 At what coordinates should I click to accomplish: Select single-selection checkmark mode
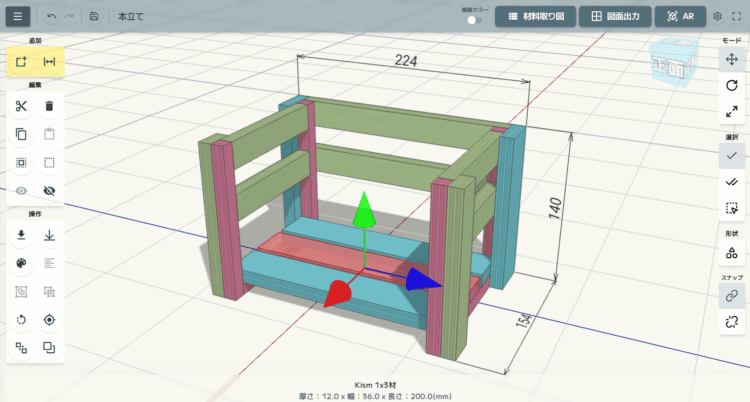coord(731,156)
